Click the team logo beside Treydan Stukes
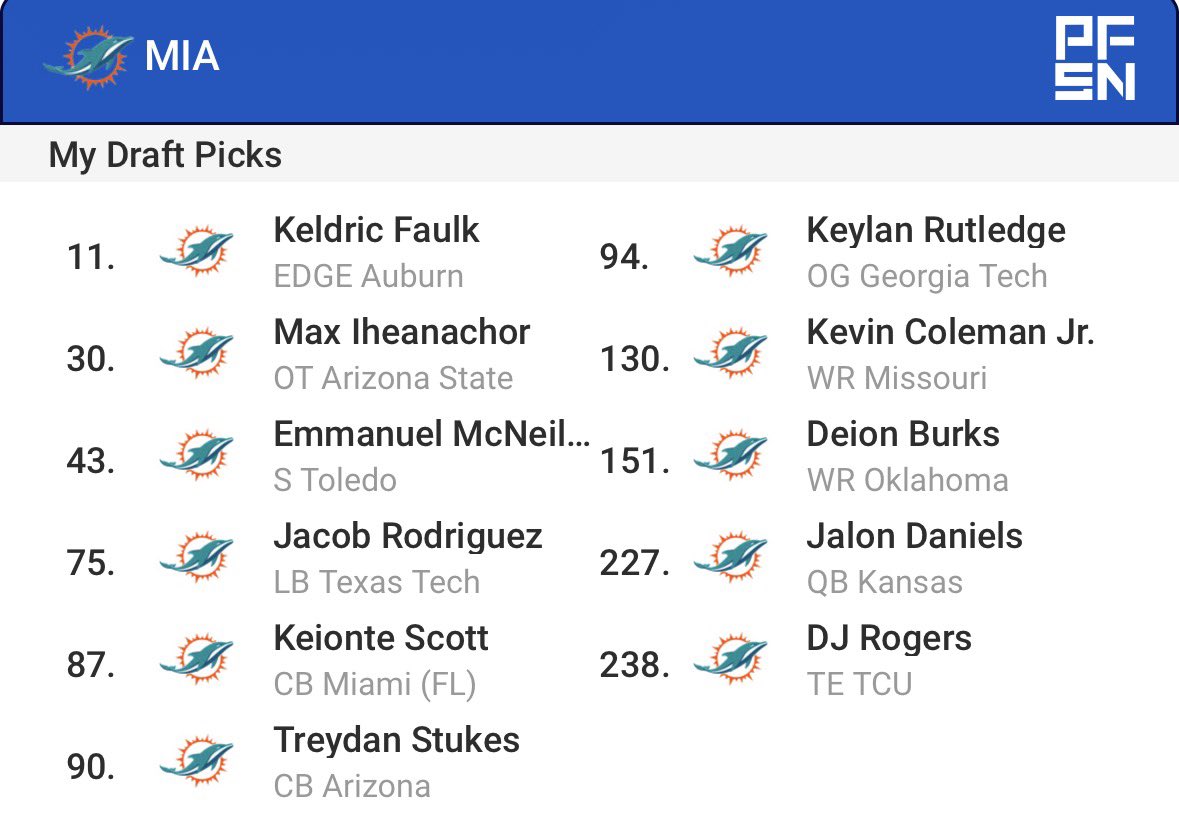1179x817 pixels. coord(196,761)
